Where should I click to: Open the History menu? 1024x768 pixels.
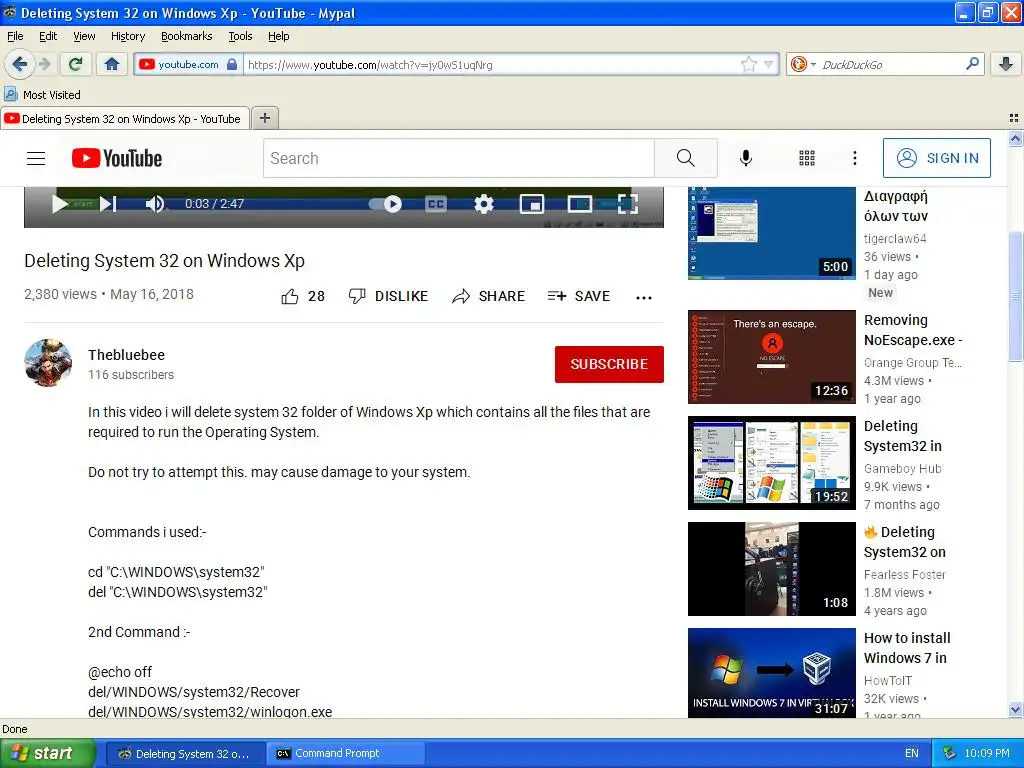pos(127,36)
